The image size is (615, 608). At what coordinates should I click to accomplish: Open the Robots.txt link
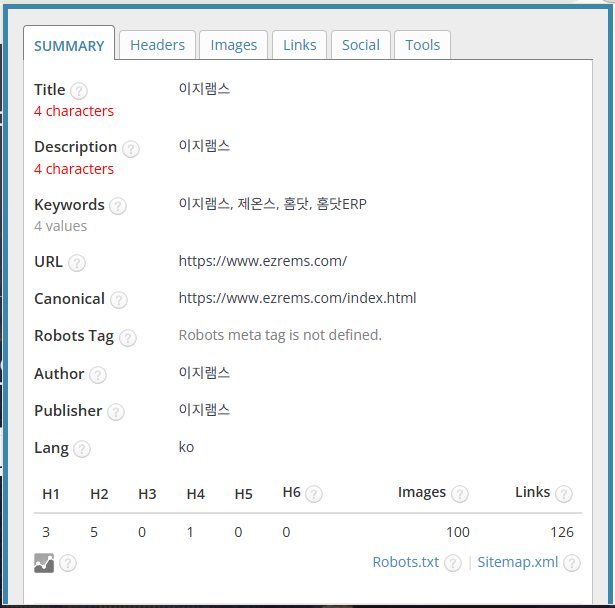tap(406, 562)
